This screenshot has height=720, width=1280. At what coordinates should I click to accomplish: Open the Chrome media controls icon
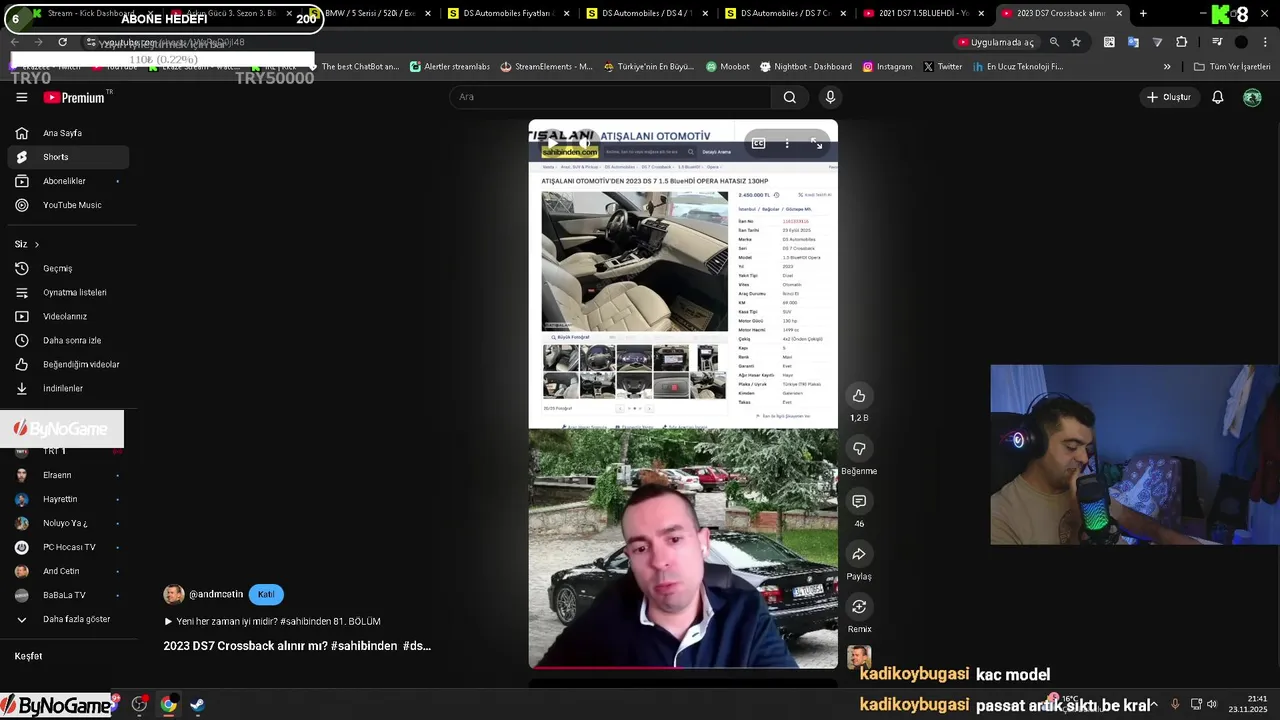[x=1217, y=42]
